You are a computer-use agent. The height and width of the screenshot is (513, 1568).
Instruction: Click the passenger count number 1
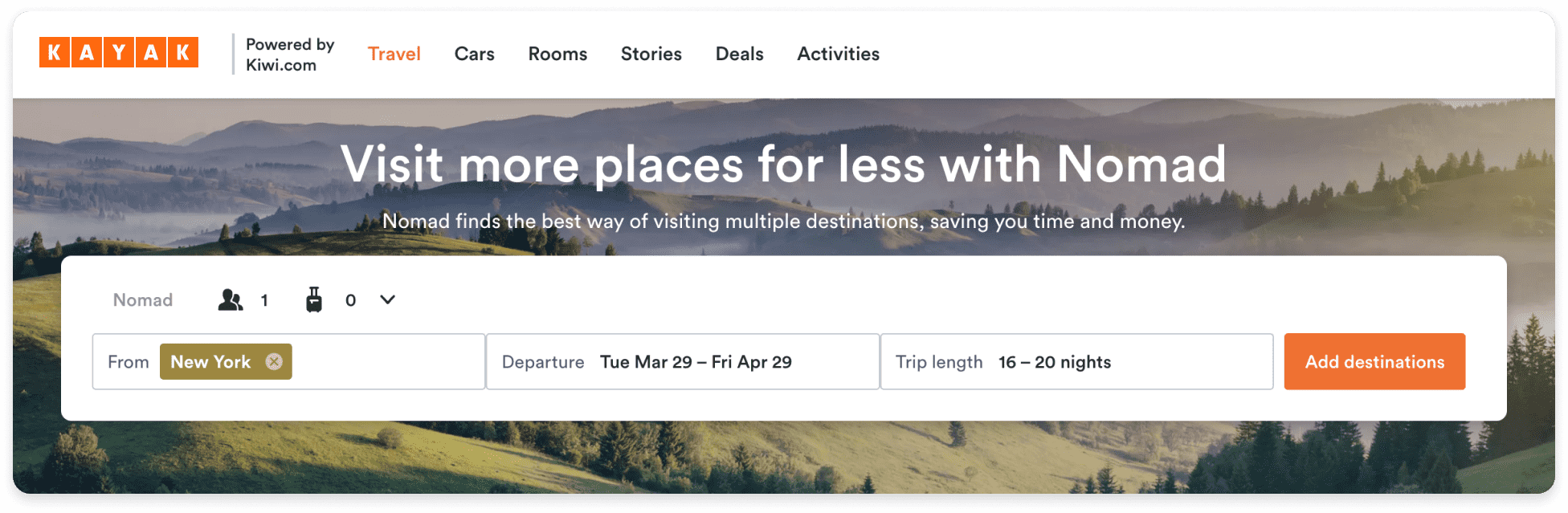[x=264, y=300]
